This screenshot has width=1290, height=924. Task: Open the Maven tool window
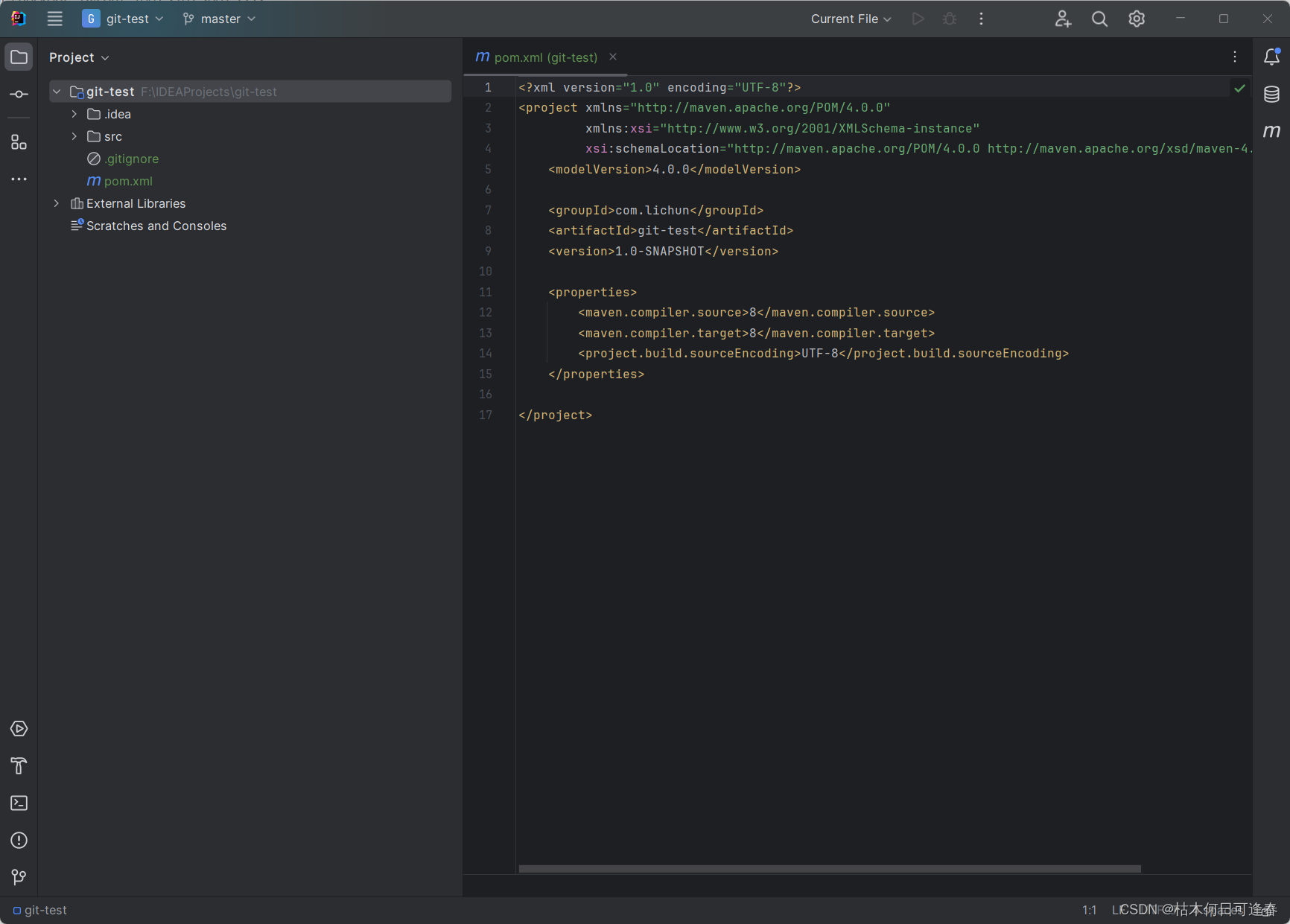(x=1271, y=132)
